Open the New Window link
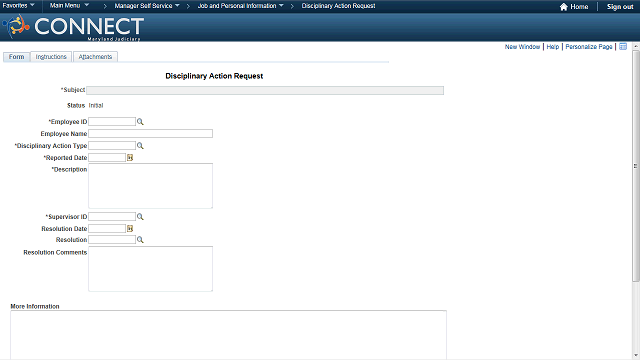Screen dimensions: 640x360 click(x=522, y=47)
